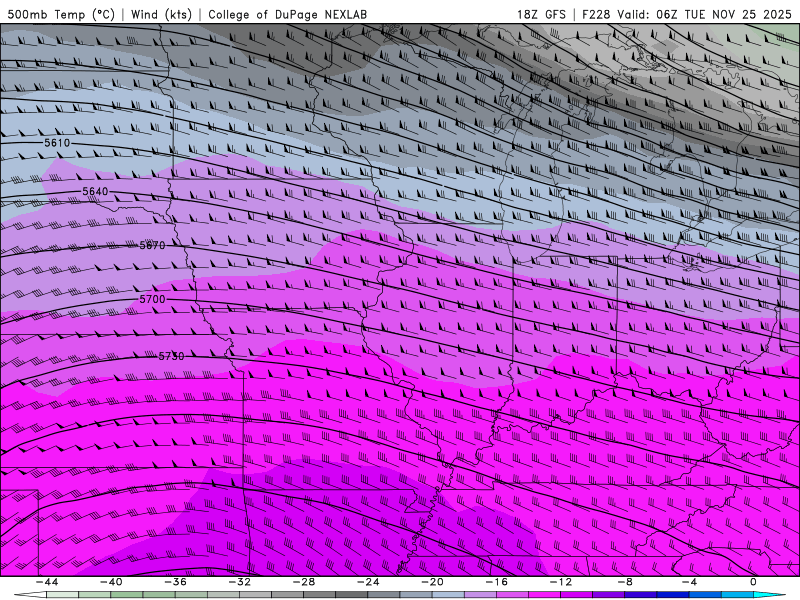The height and width of the screenshot is (600, 800).
Task: Select the 'Wind (kts)' header label
Action: click(x=161, y=14)
